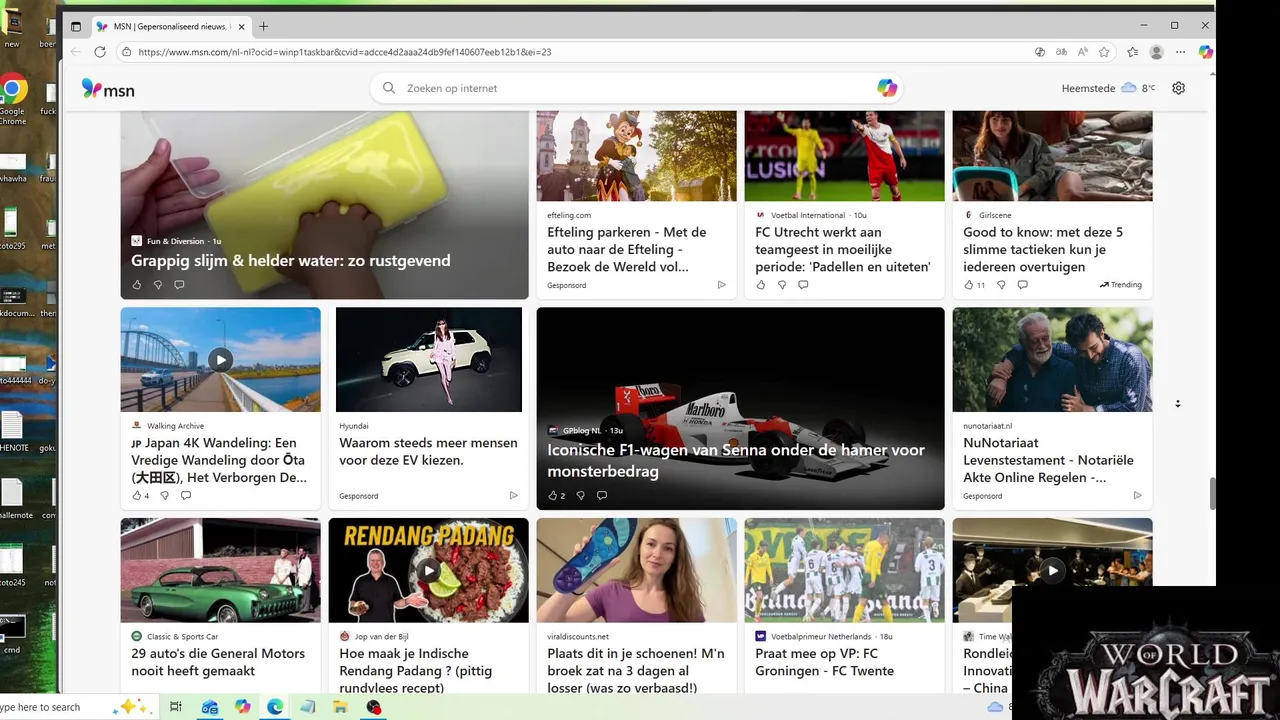This screenshot has height=720, width=1280.
Task: Dislike the Senna F1-wagen article
Action: pos(580,496)
